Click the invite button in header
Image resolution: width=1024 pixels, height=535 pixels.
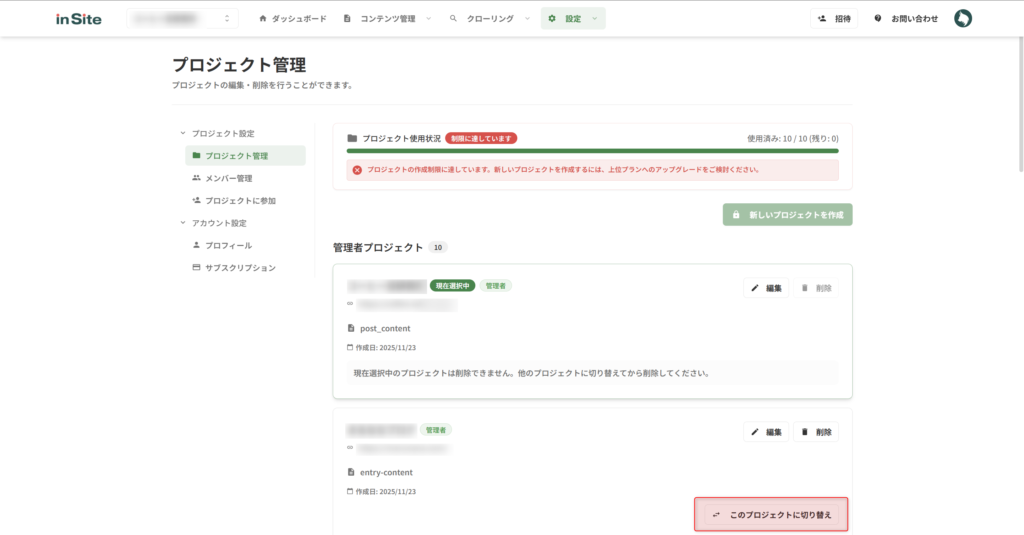[834, 19]
